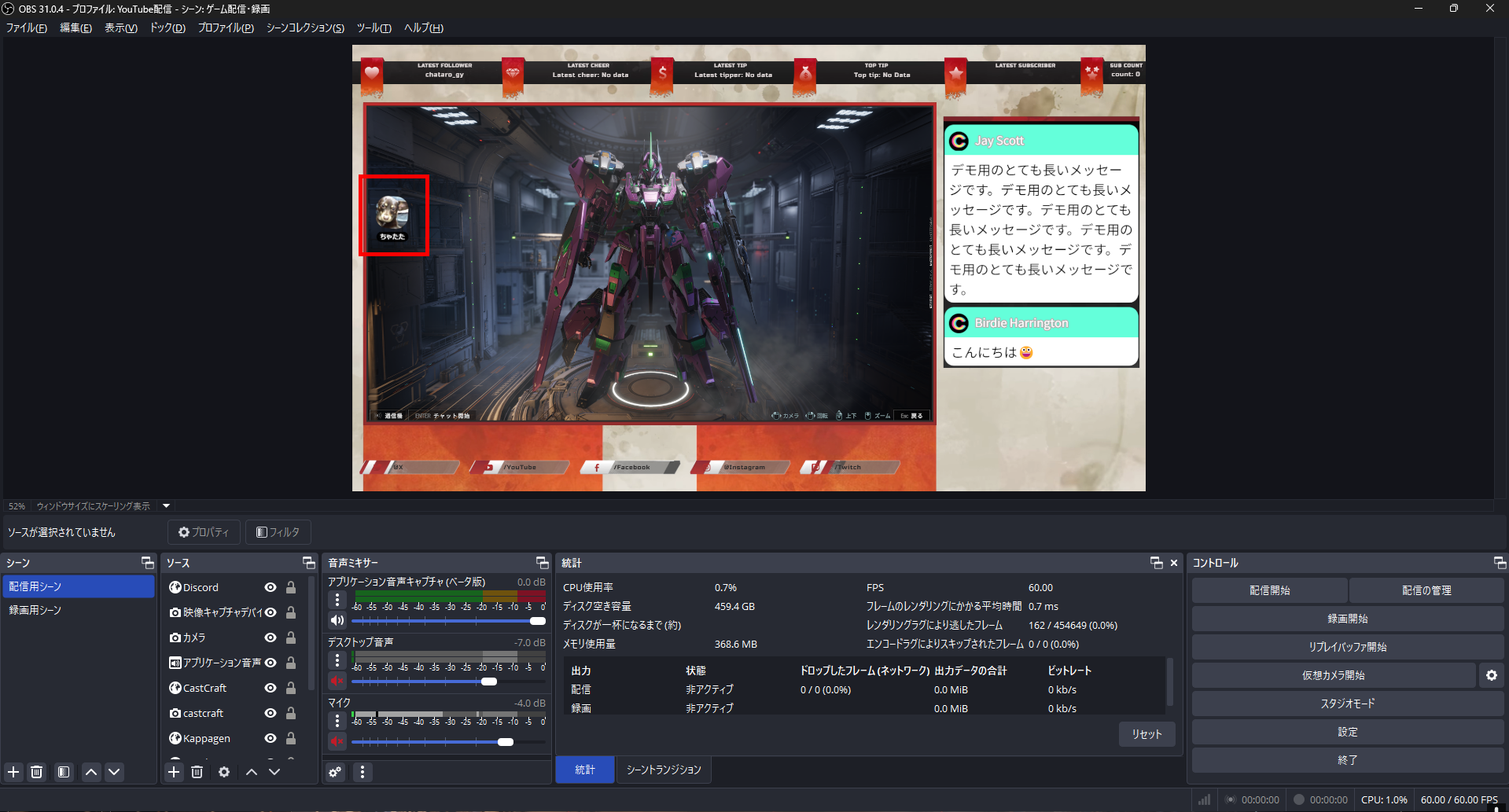Undock the ソース panel
Image resolution: width=1509 pixels, height=812 pixels.
[309, 563]
